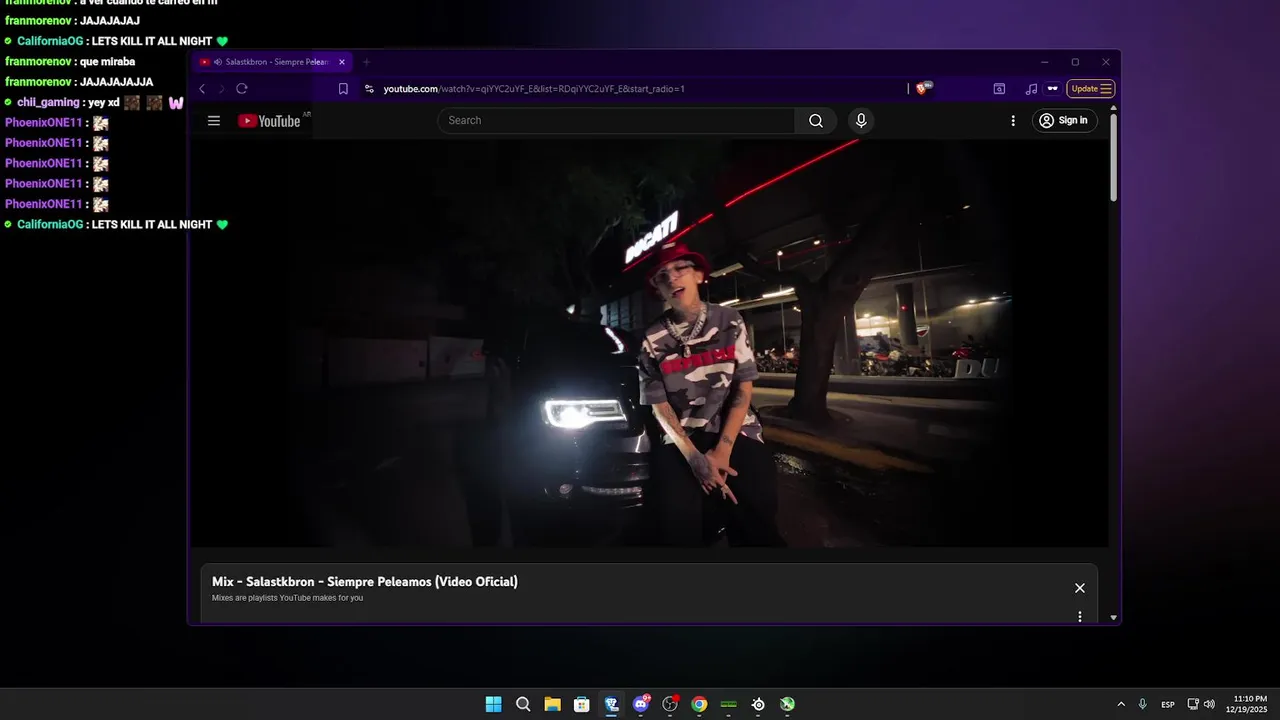Viewport: 1280px width, 720px height.
Task: Open File Explorer from the taskbar
Action: 552,704
